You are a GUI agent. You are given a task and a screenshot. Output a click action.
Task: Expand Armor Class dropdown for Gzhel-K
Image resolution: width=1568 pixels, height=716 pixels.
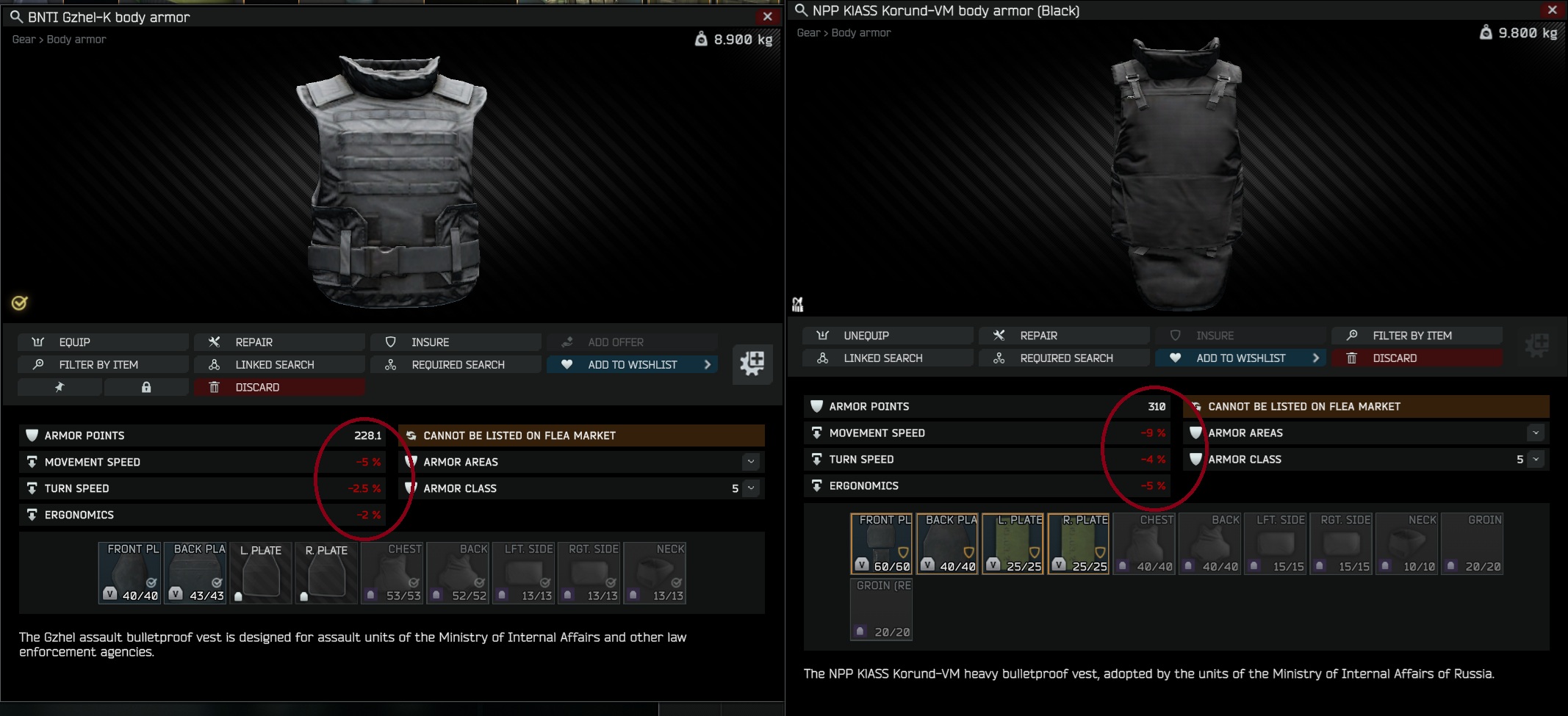tap(750, 488)
